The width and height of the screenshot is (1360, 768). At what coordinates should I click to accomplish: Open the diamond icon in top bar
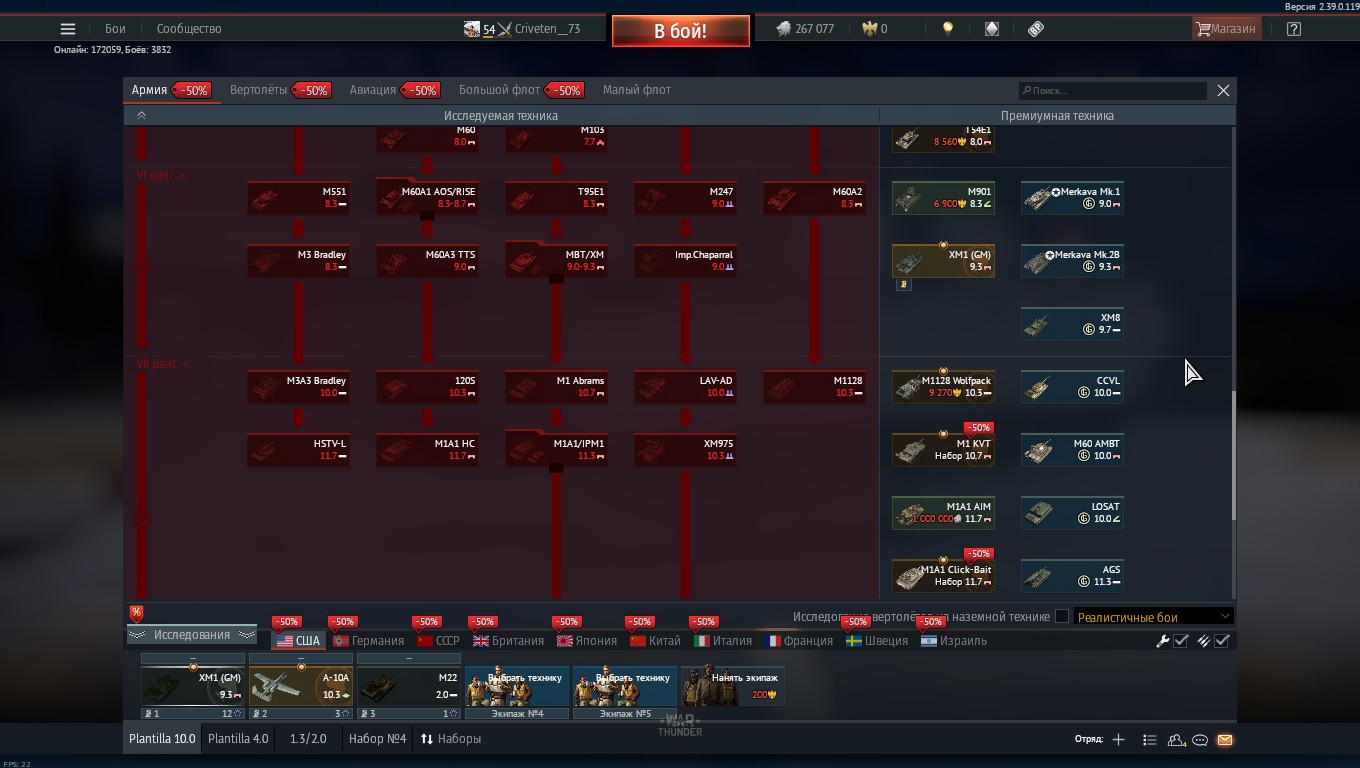(992, 29)
